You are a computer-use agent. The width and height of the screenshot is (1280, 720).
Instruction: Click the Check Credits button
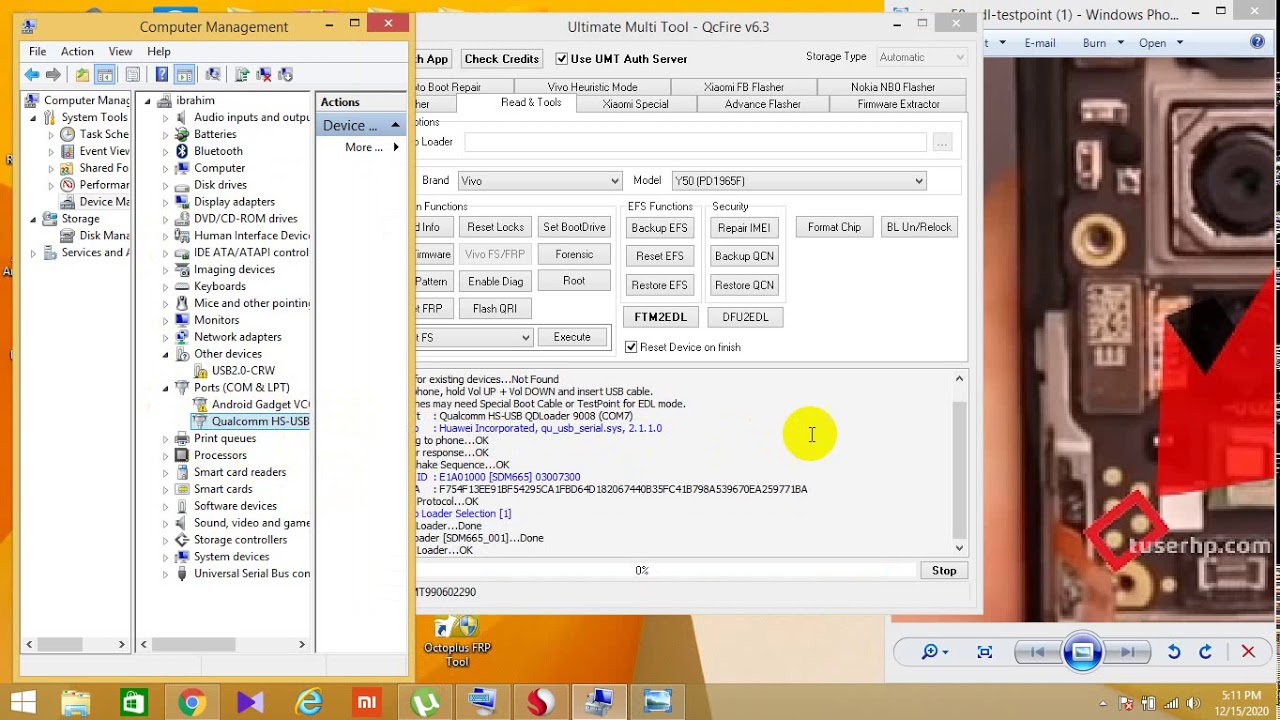coord(501,59)
